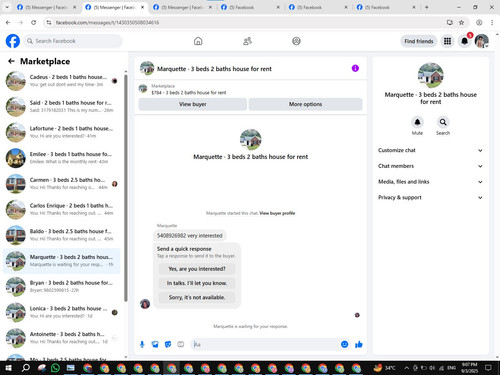Open Windows Start menu

click(x=8, y=368)
